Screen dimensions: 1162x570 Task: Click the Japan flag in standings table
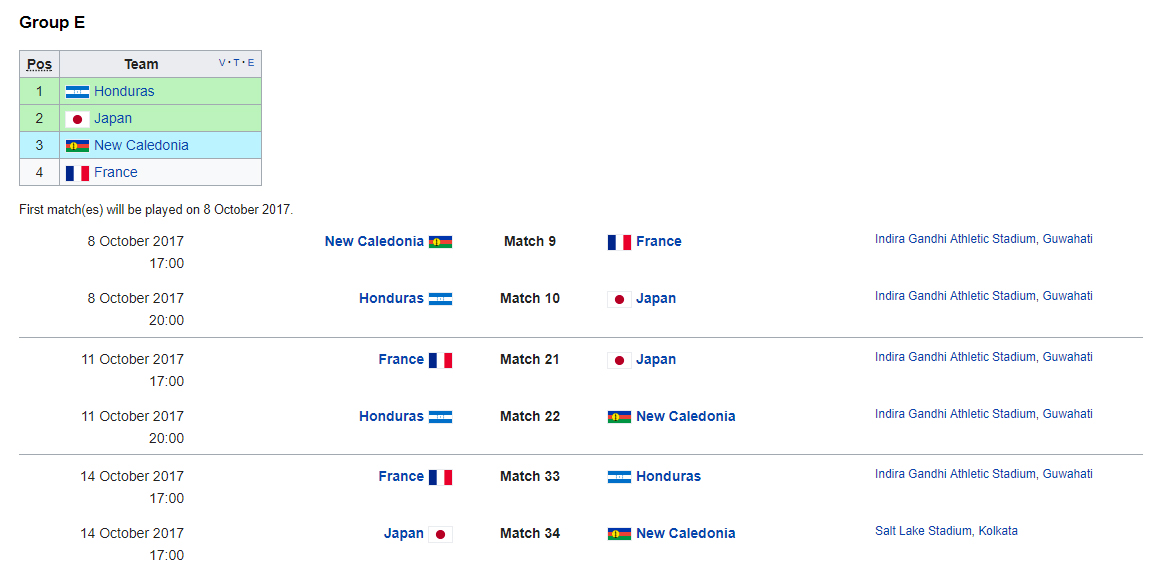point(77,119)
